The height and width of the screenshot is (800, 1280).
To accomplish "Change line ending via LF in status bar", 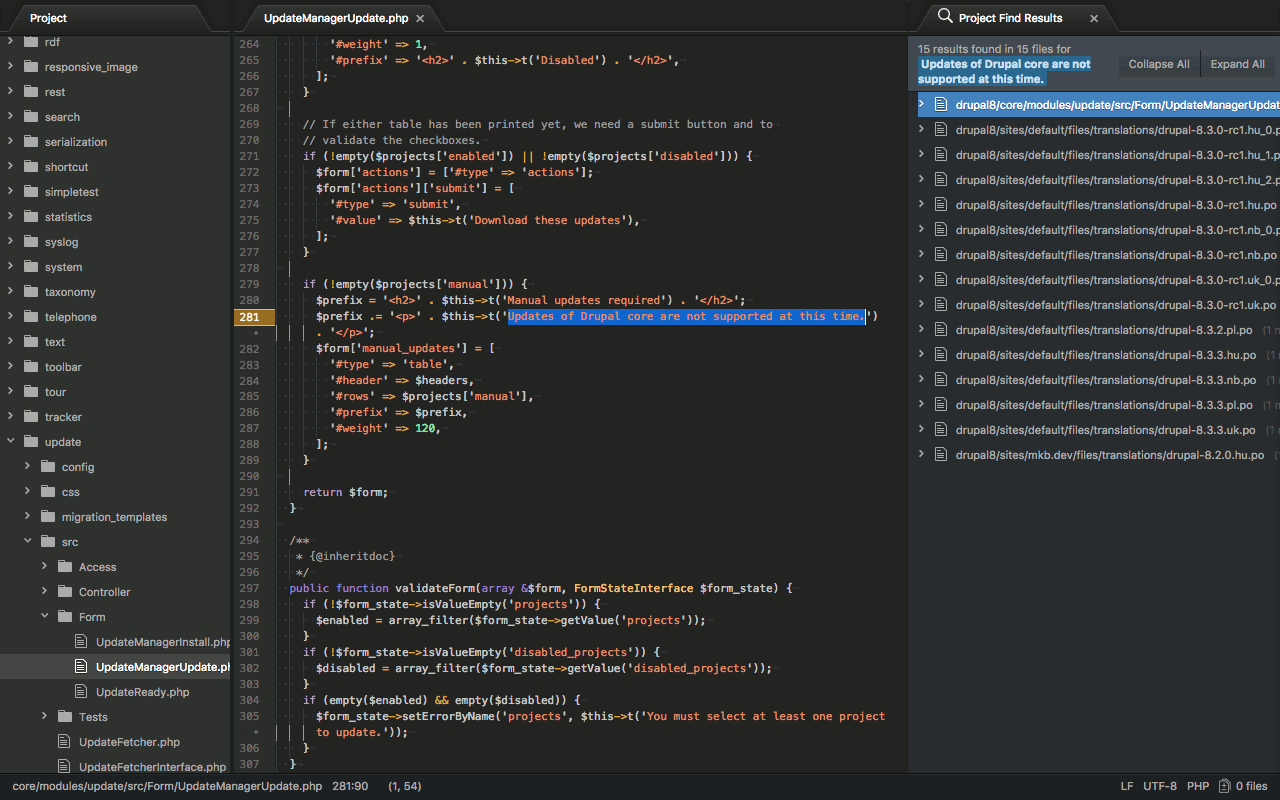I will tap(1127, 786).
